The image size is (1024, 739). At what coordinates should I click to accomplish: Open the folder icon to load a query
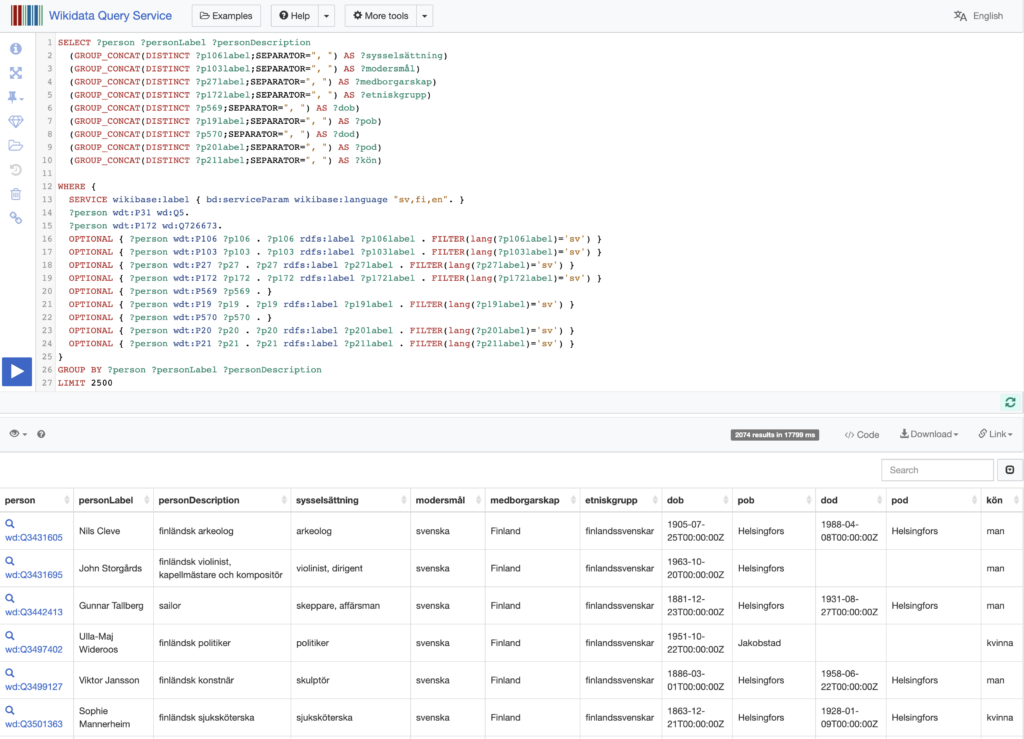click(16, 145)
